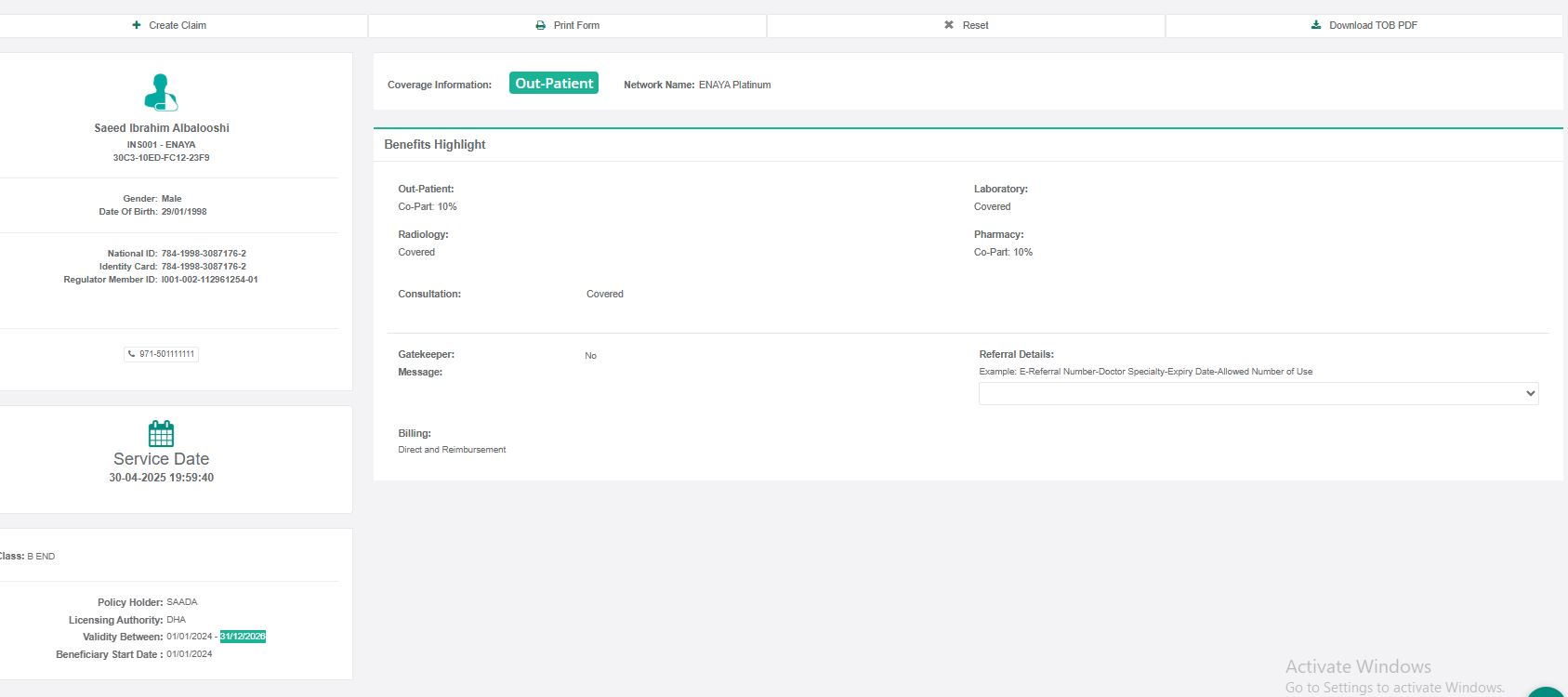1568x697 pixels.
Task: Click the phone icon beside 971-501111111
Action: coord(132,354)
